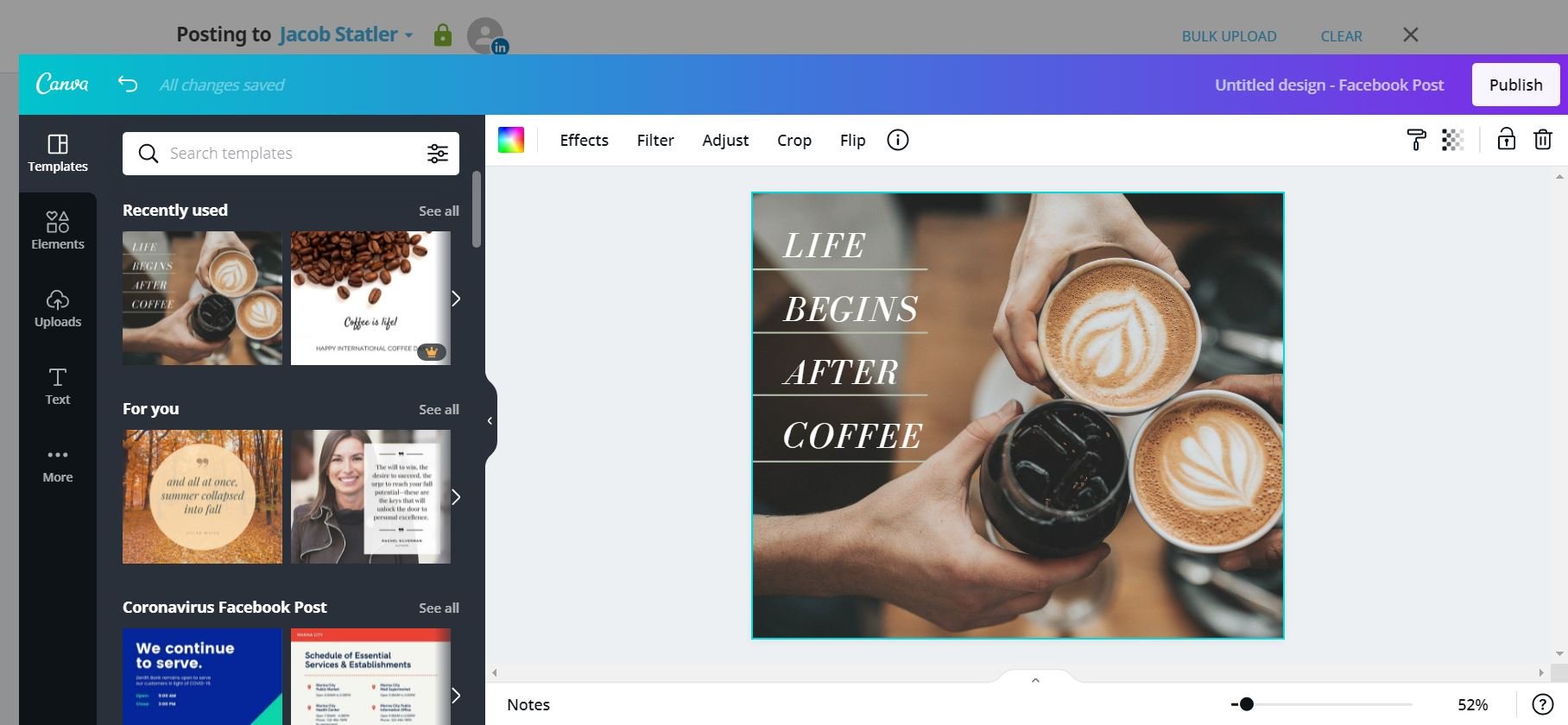Click the image info icon
The width and height of the screenshot is (1568, 725).
pyautogui.click(x=898, y=140)
